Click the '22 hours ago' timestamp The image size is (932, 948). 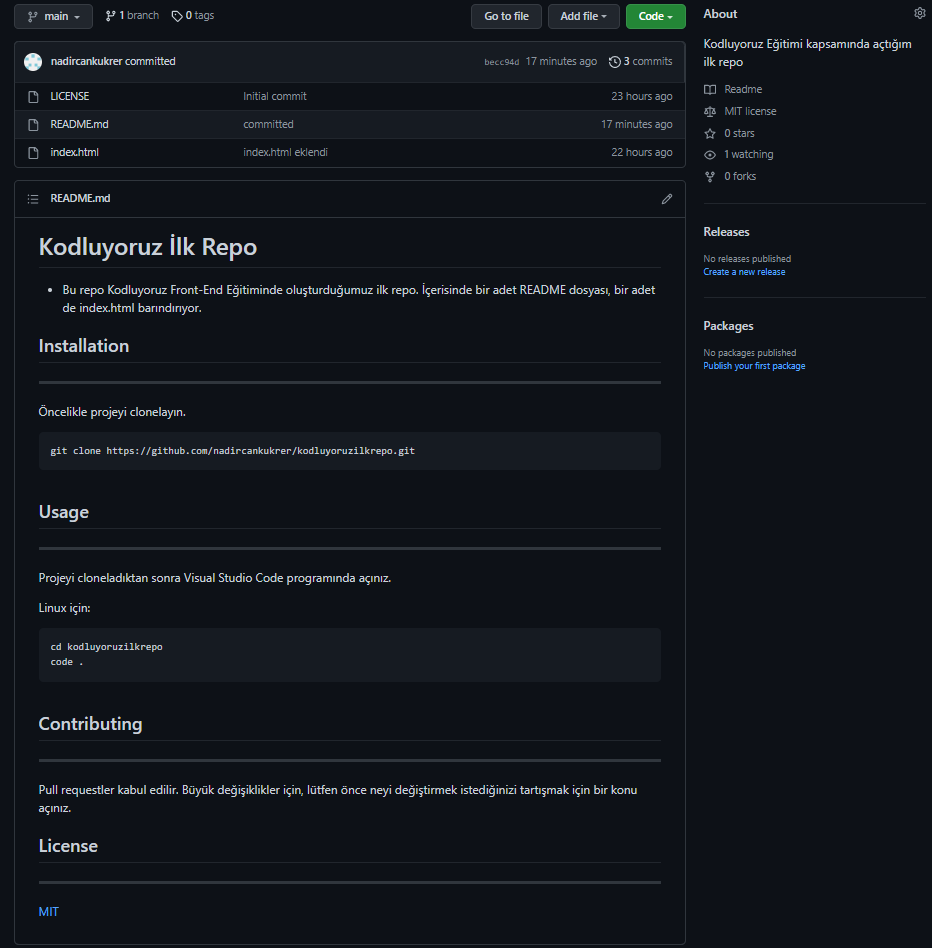coord(641,152)
